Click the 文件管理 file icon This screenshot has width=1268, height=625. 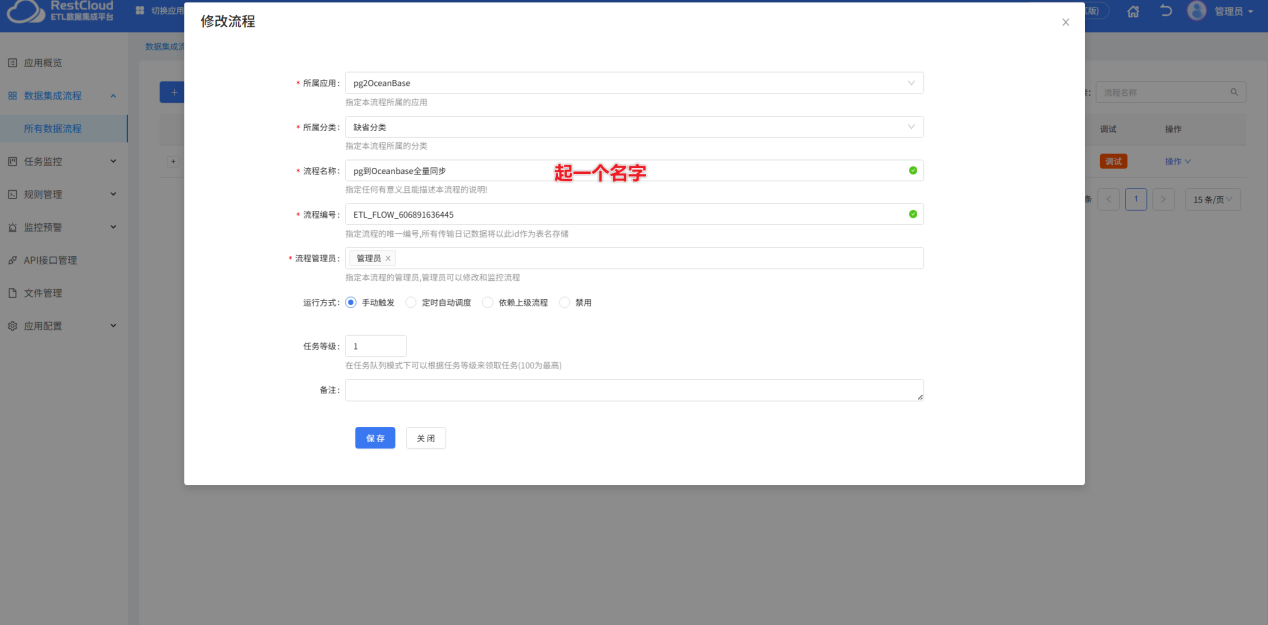click(13, 293)
